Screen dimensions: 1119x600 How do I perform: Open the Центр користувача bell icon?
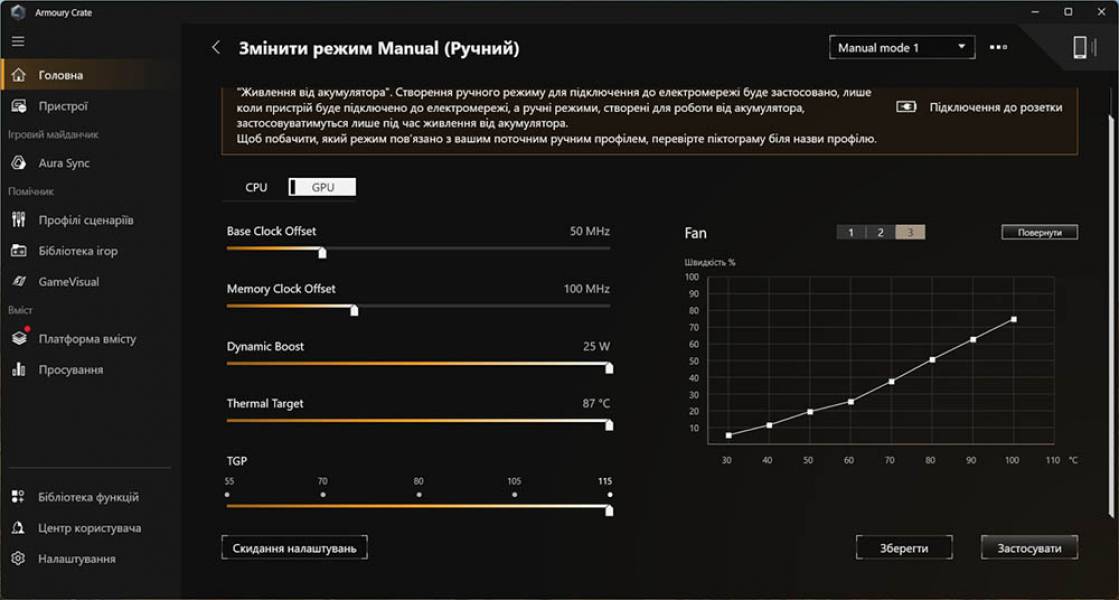pos(19,527)
